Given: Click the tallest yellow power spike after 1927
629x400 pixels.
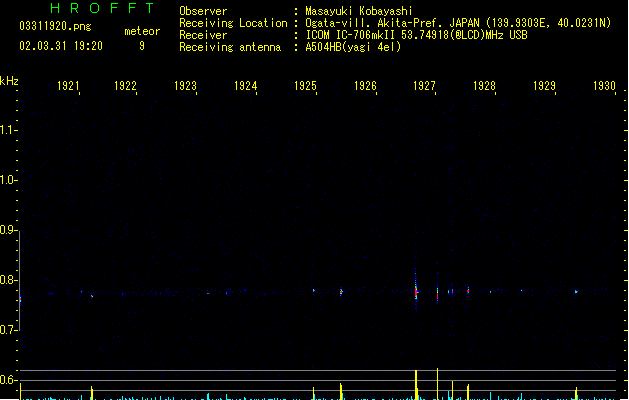Looking at the screenshot, I should click(x=437, y=384).
